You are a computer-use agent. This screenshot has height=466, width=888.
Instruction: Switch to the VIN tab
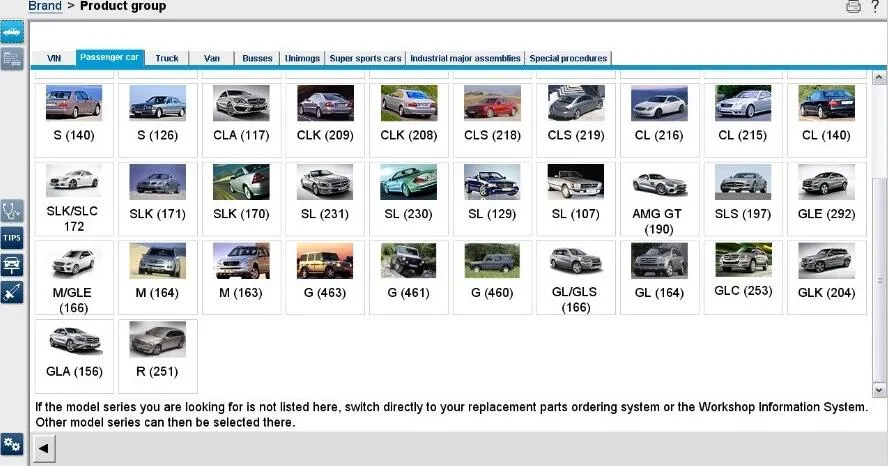pos(54,58)
